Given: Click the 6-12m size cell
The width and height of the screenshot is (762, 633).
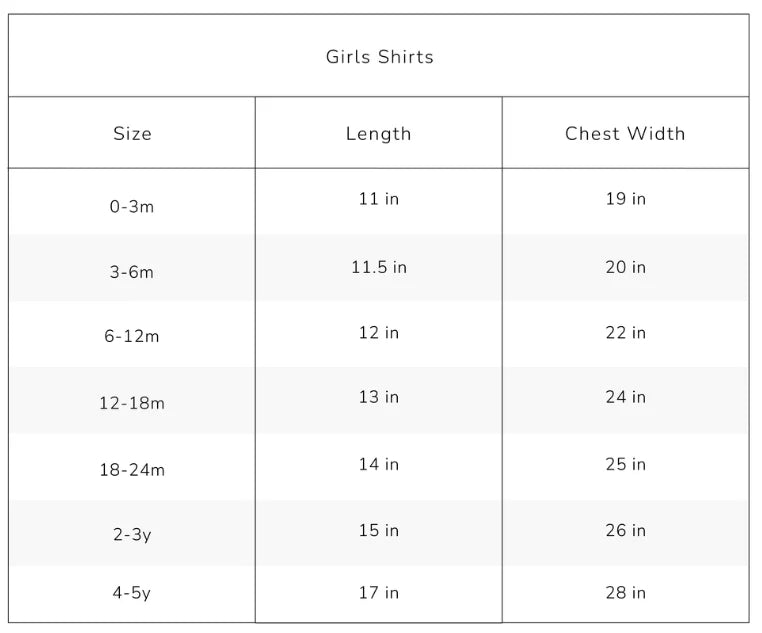Looking at the screenshot, I should [x=132, y=336].
